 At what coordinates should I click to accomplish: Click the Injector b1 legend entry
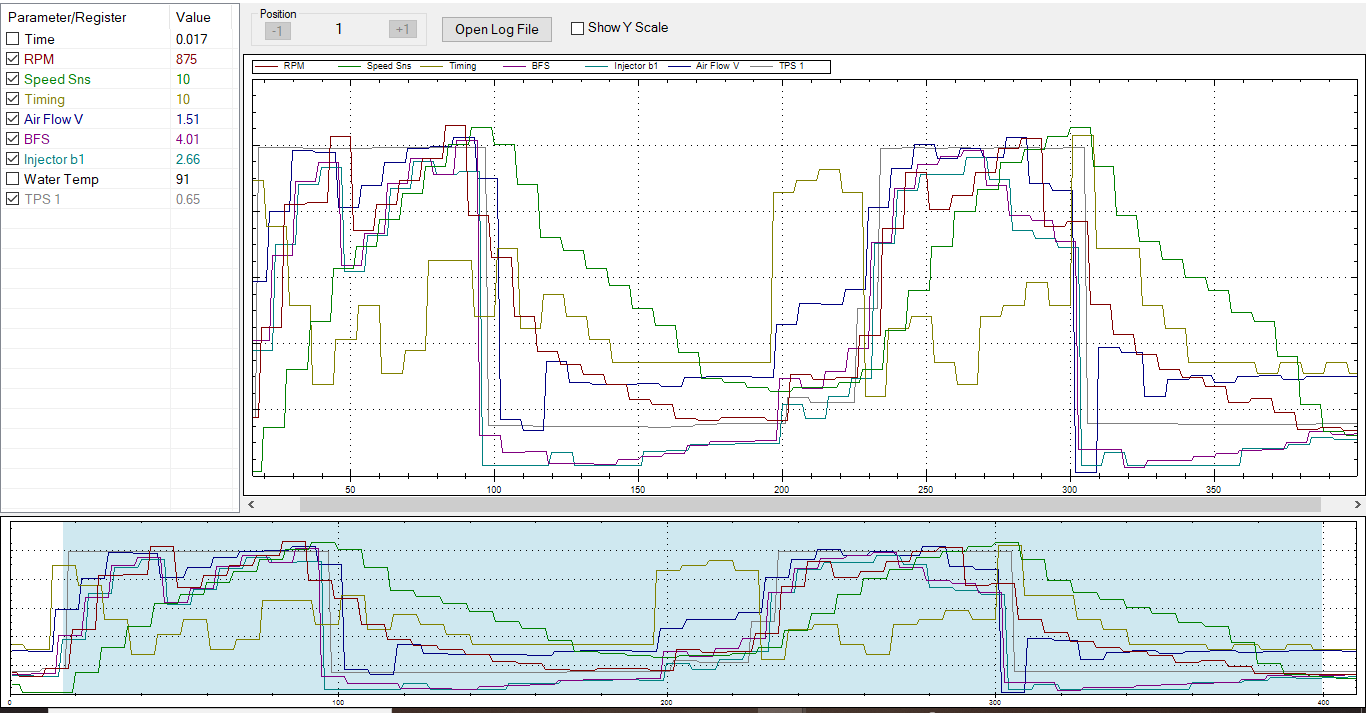(636, 66)
